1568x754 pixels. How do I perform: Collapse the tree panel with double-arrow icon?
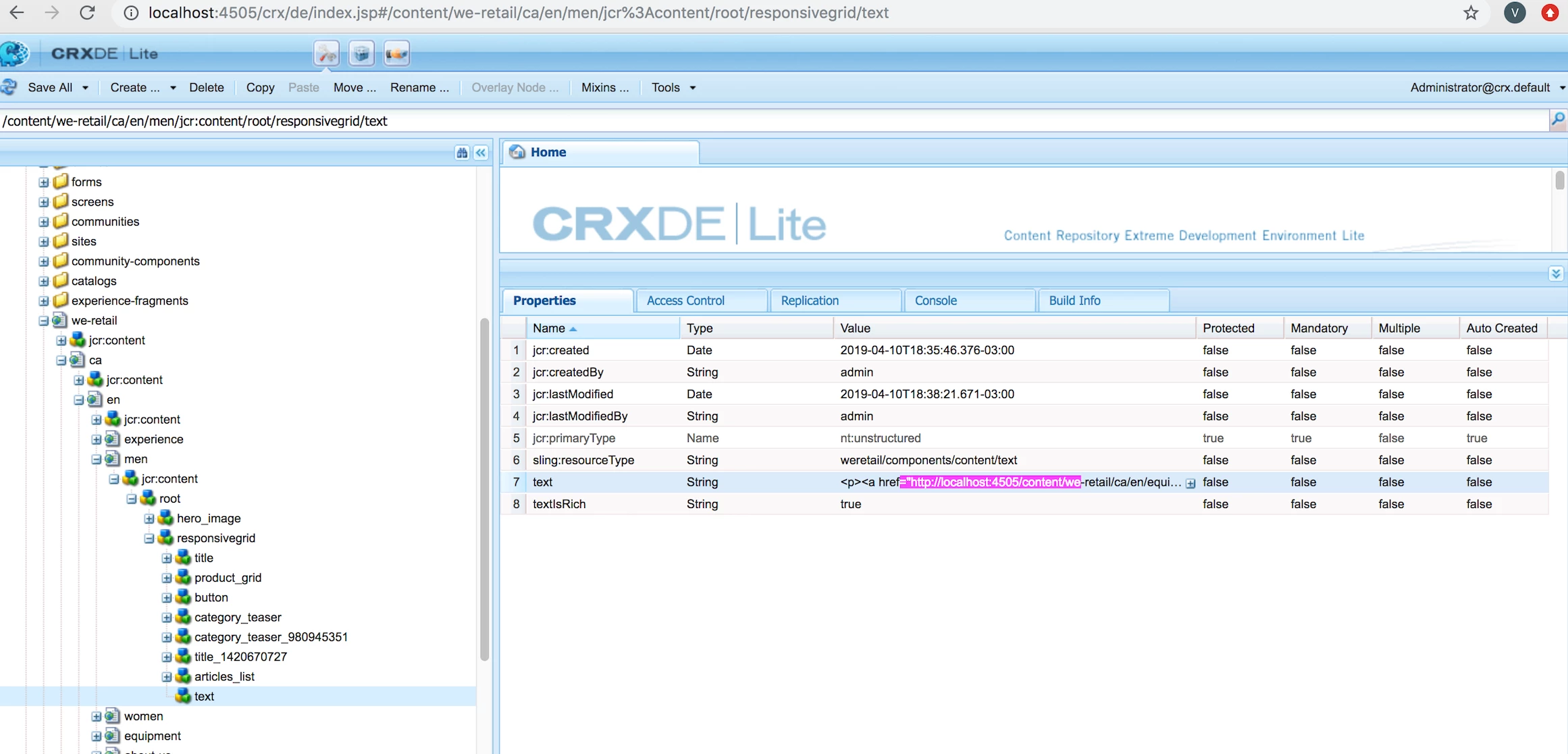[x=481, y=153]
